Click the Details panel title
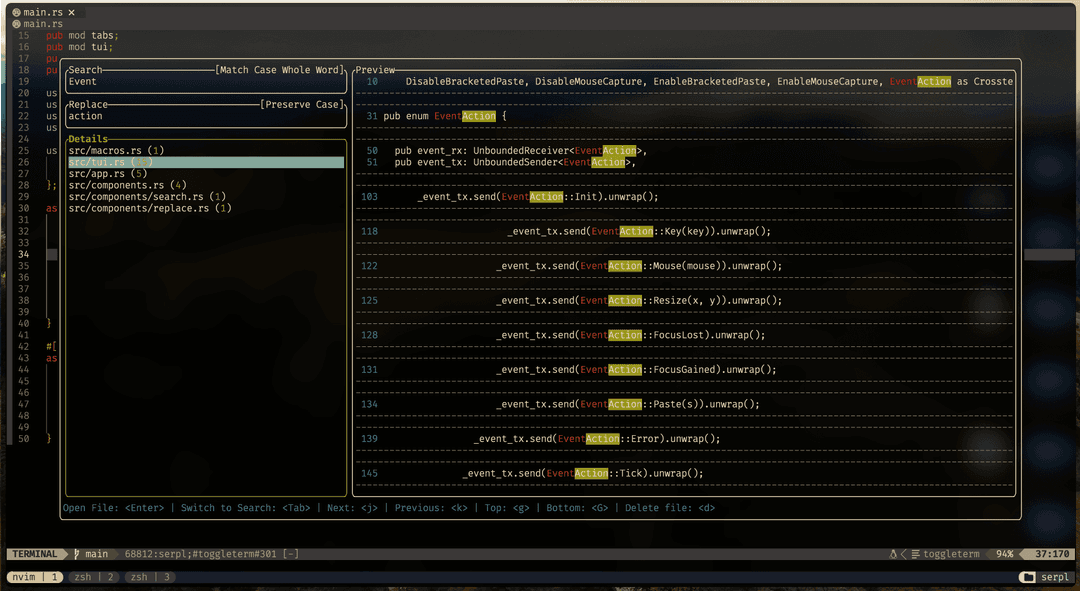The height and width of the screenshot is (591, 1080). [x=88, y=139]
